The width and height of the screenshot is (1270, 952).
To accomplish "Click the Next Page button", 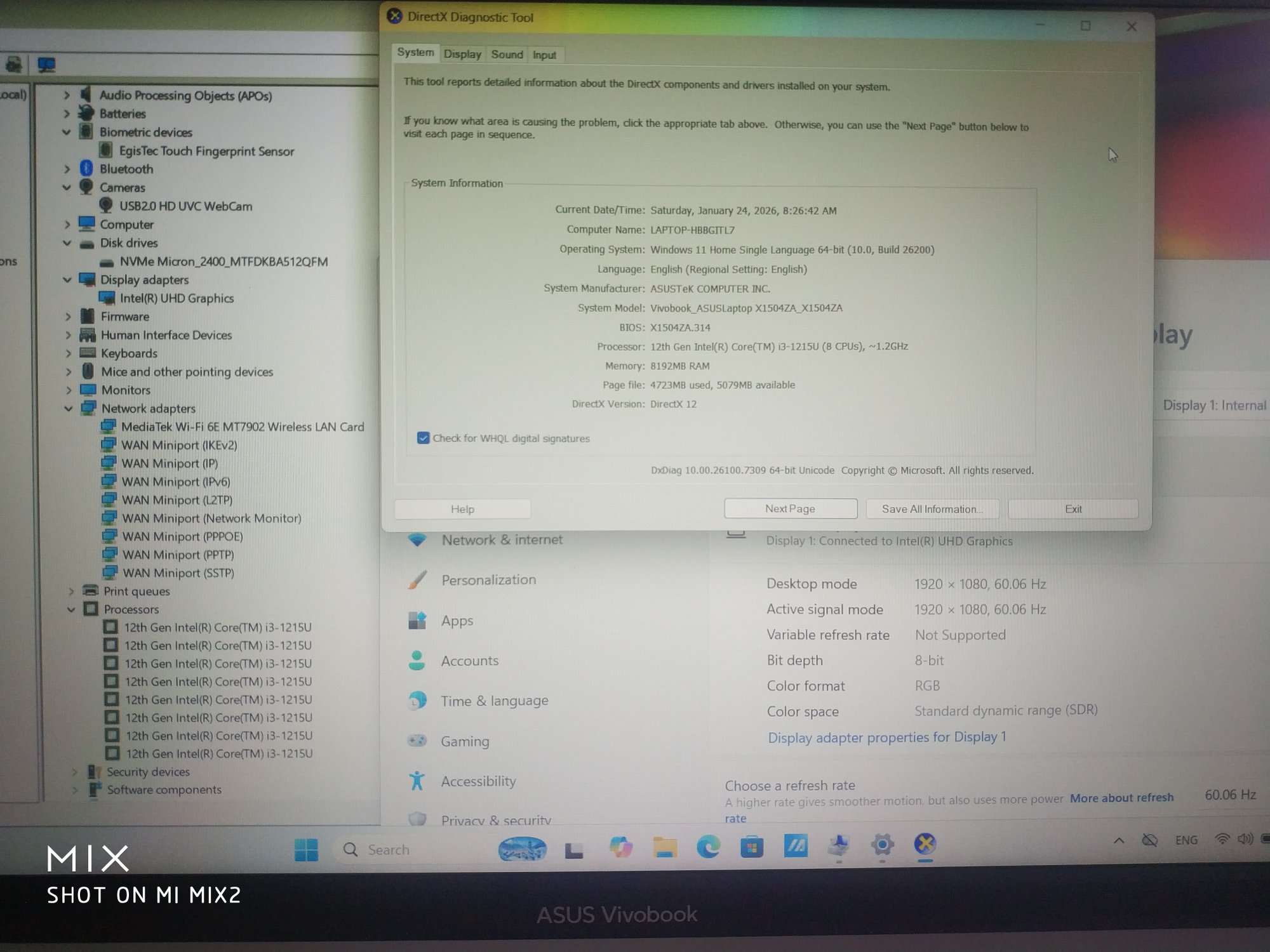I will pyautogui.click(x=790, y=508).
